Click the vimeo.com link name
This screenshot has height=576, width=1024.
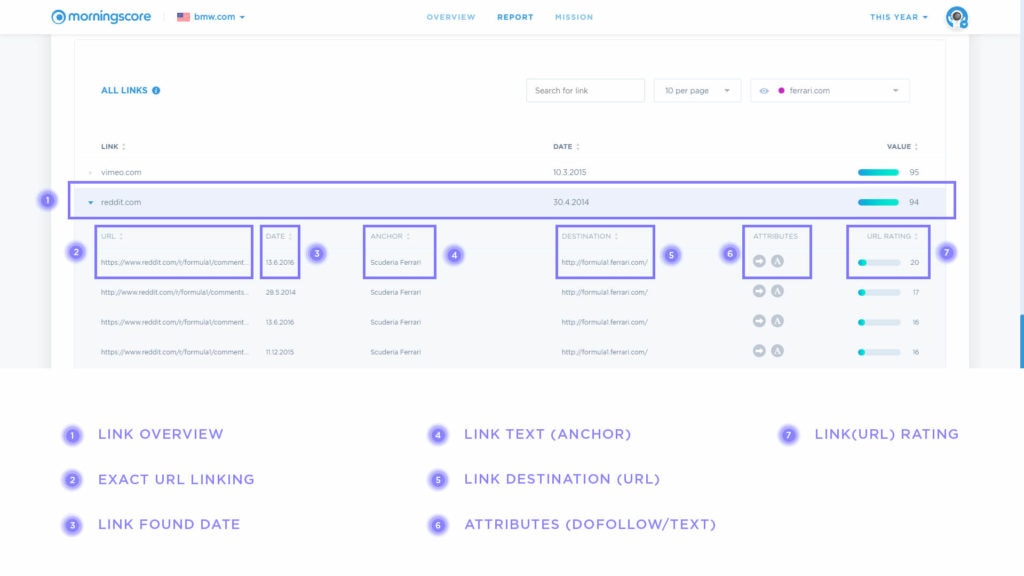pos(121,172)
